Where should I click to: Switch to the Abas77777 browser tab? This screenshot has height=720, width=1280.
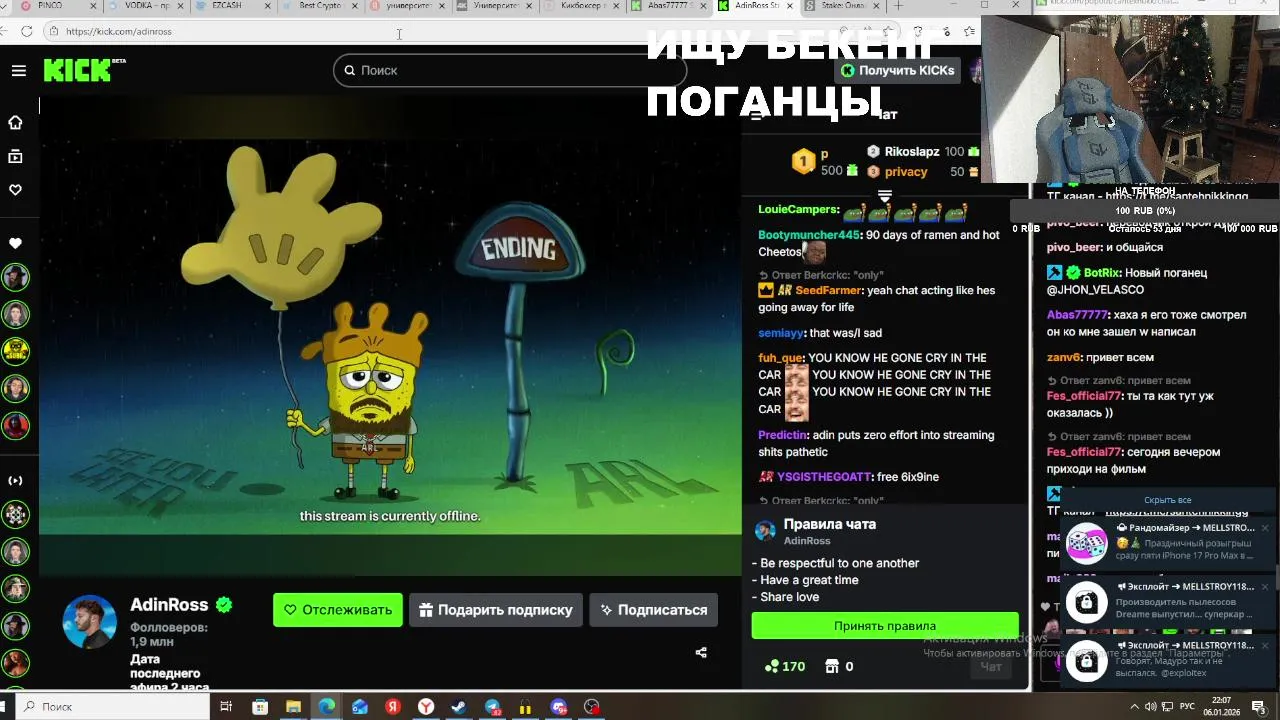tap(668, 6)
